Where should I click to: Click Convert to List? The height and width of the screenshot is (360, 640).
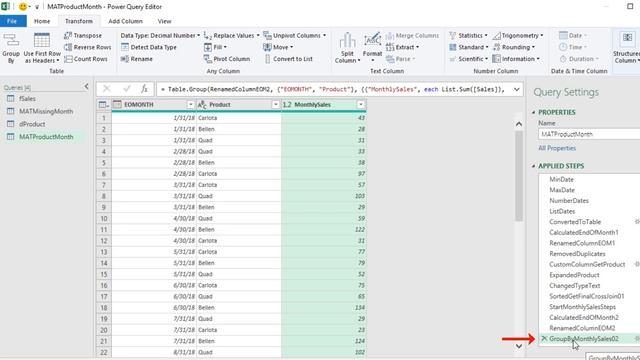(288, 59)
